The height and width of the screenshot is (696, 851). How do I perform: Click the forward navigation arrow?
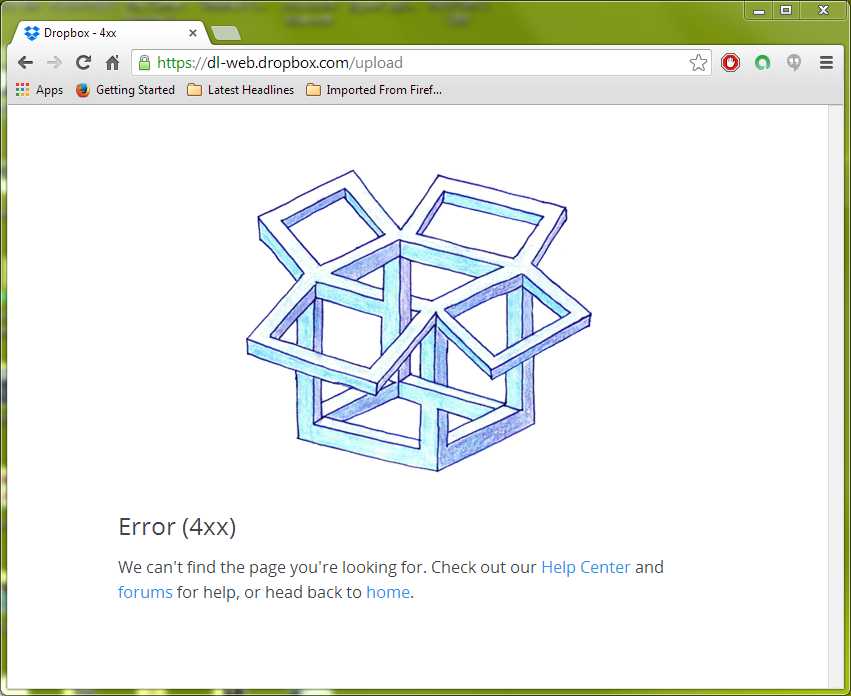(x=54, y=62)
